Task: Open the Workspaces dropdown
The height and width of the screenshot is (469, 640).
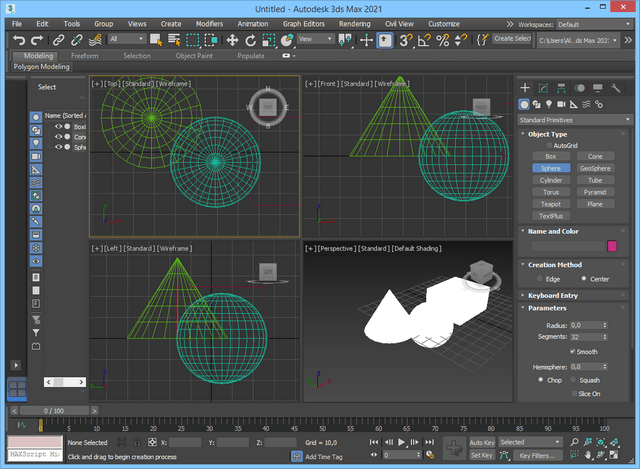Action: pos(593,23)
